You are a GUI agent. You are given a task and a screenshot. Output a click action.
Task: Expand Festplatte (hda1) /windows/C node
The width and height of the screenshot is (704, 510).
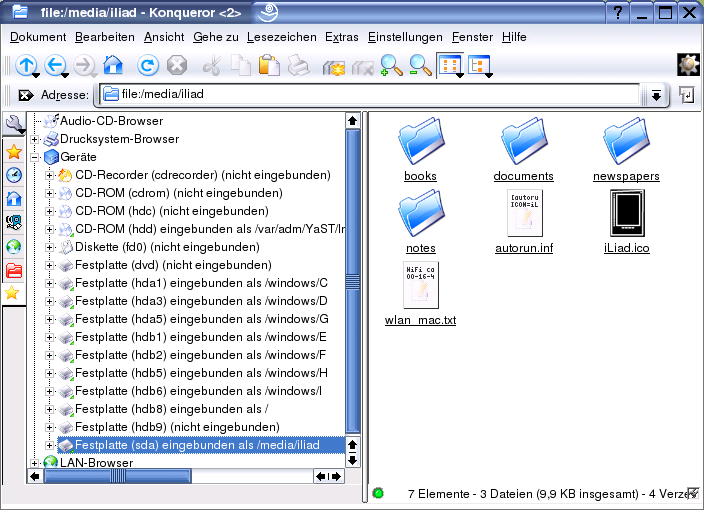49,283
